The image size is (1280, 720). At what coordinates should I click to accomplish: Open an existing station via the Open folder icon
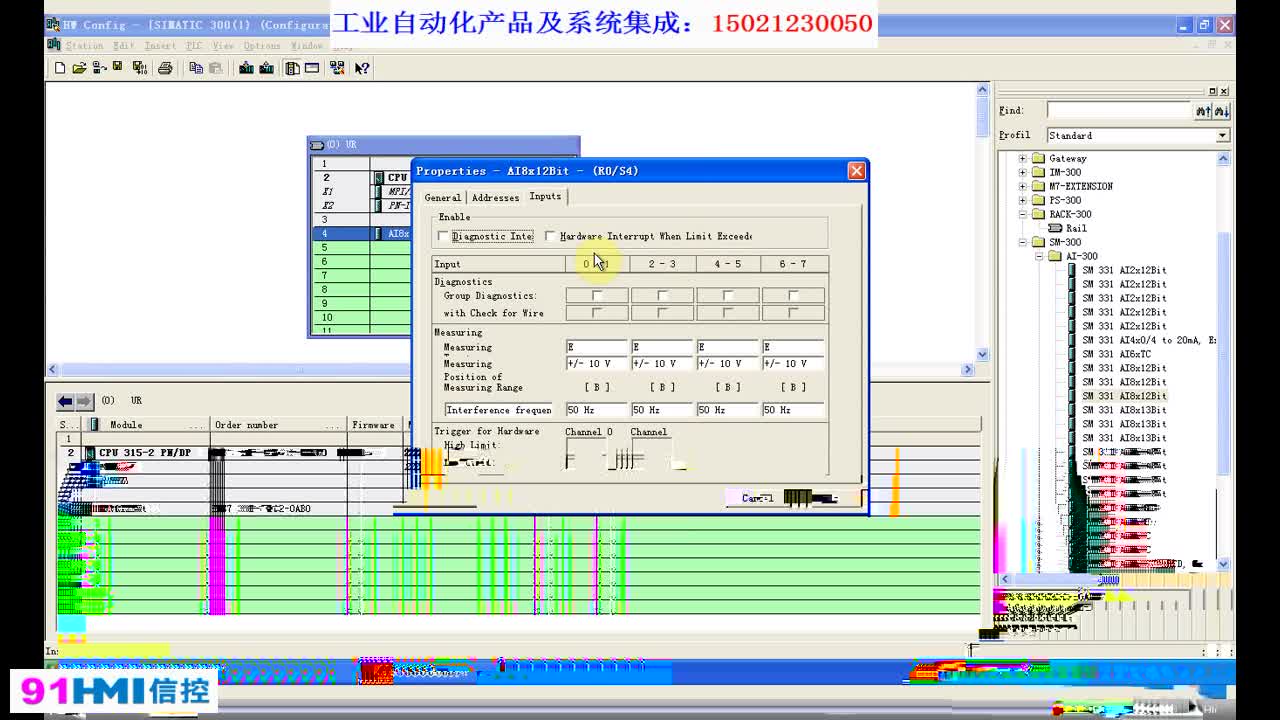pos(82,67)
